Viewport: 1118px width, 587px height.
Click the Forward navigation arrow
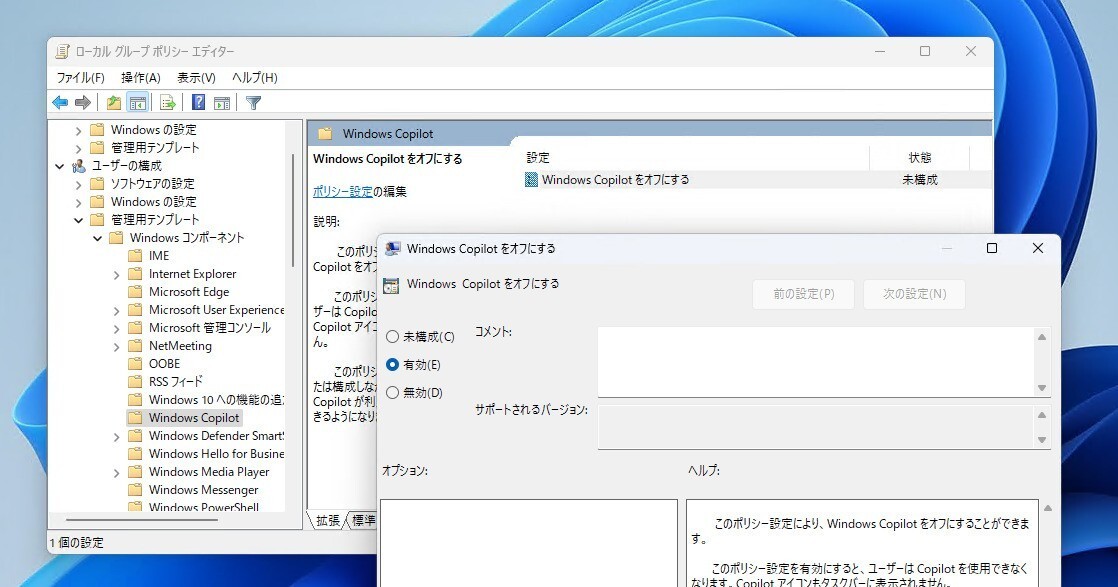81,102
